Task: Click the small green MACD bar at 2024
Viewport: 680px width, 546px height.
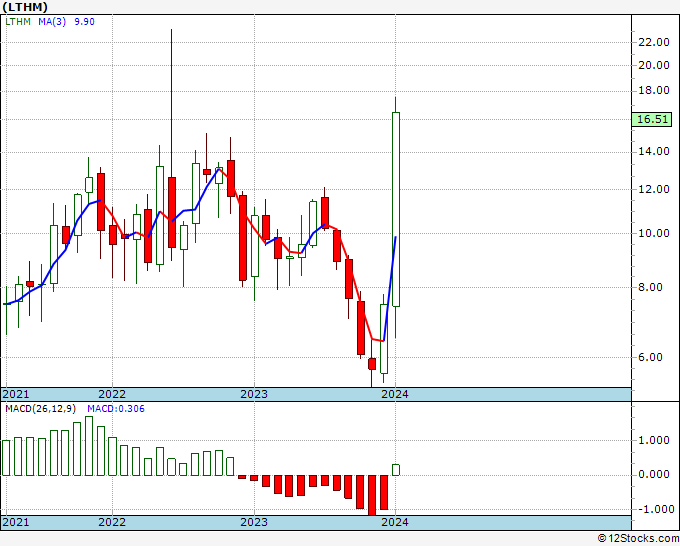Action: point(396,470)
